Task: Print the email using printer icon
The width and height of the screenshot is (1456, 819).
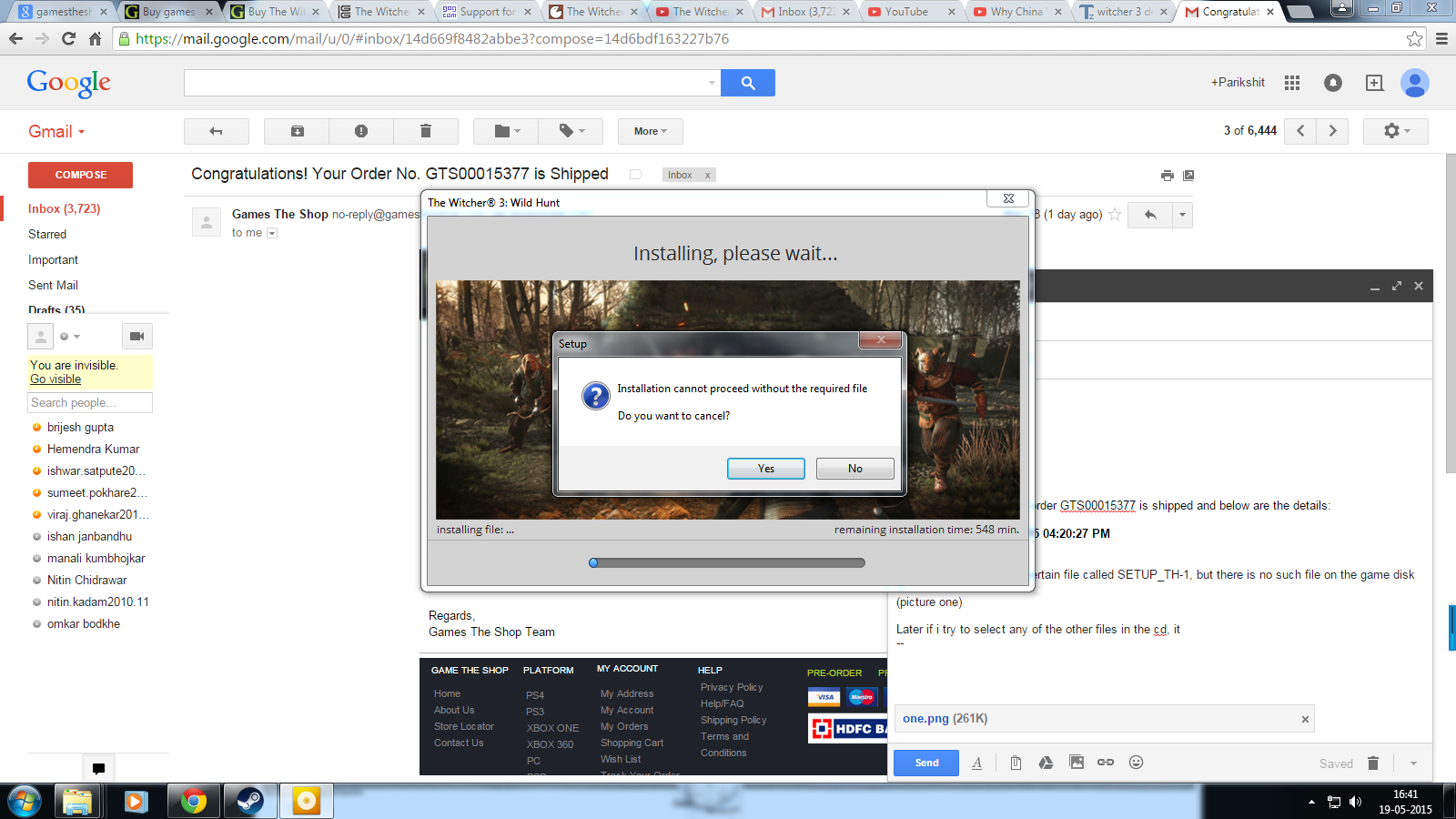Action: click(x=1168, y=176)
